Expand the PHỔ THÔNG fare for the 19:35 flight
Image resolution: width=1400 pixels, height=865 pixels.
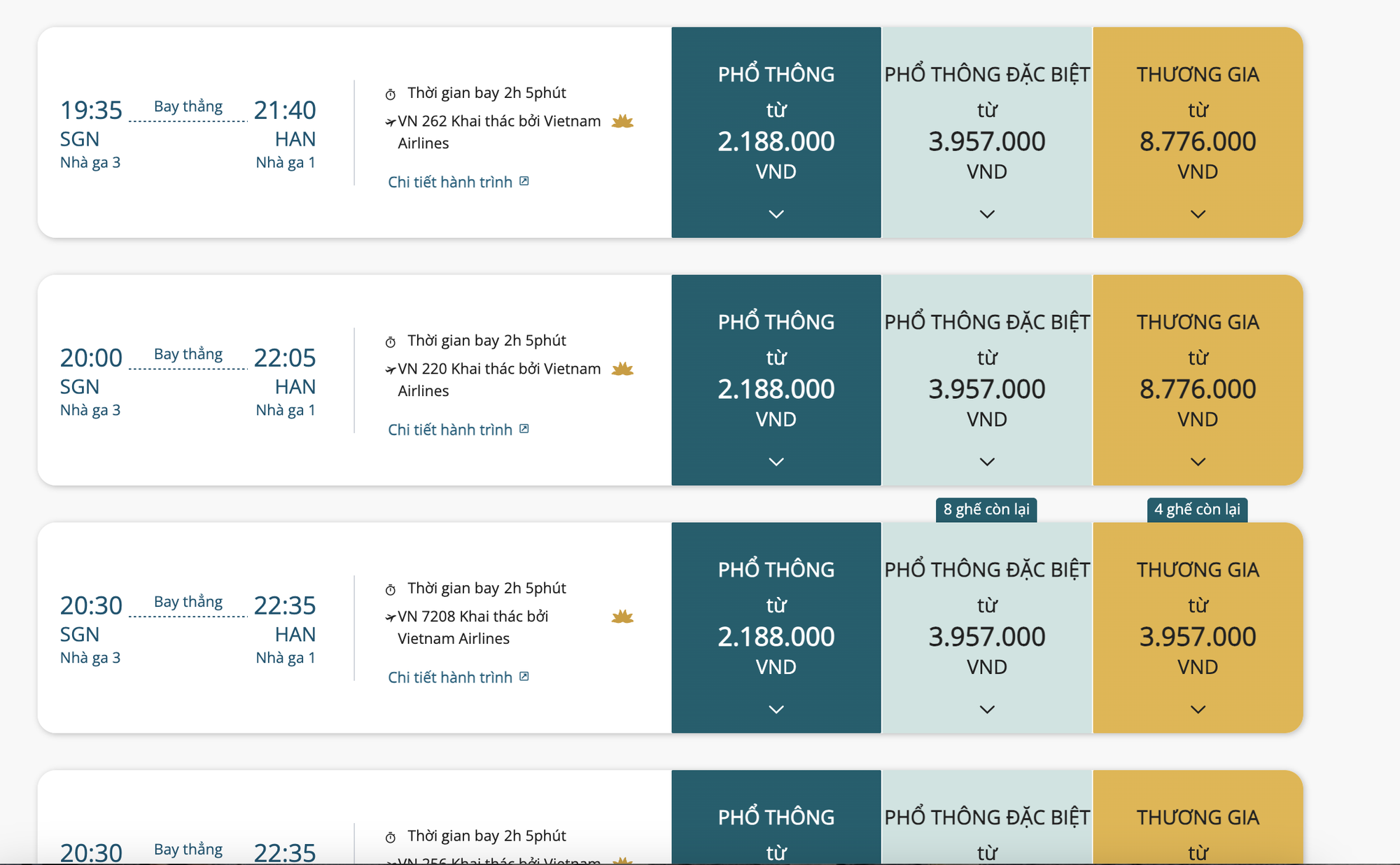(776, 213)
